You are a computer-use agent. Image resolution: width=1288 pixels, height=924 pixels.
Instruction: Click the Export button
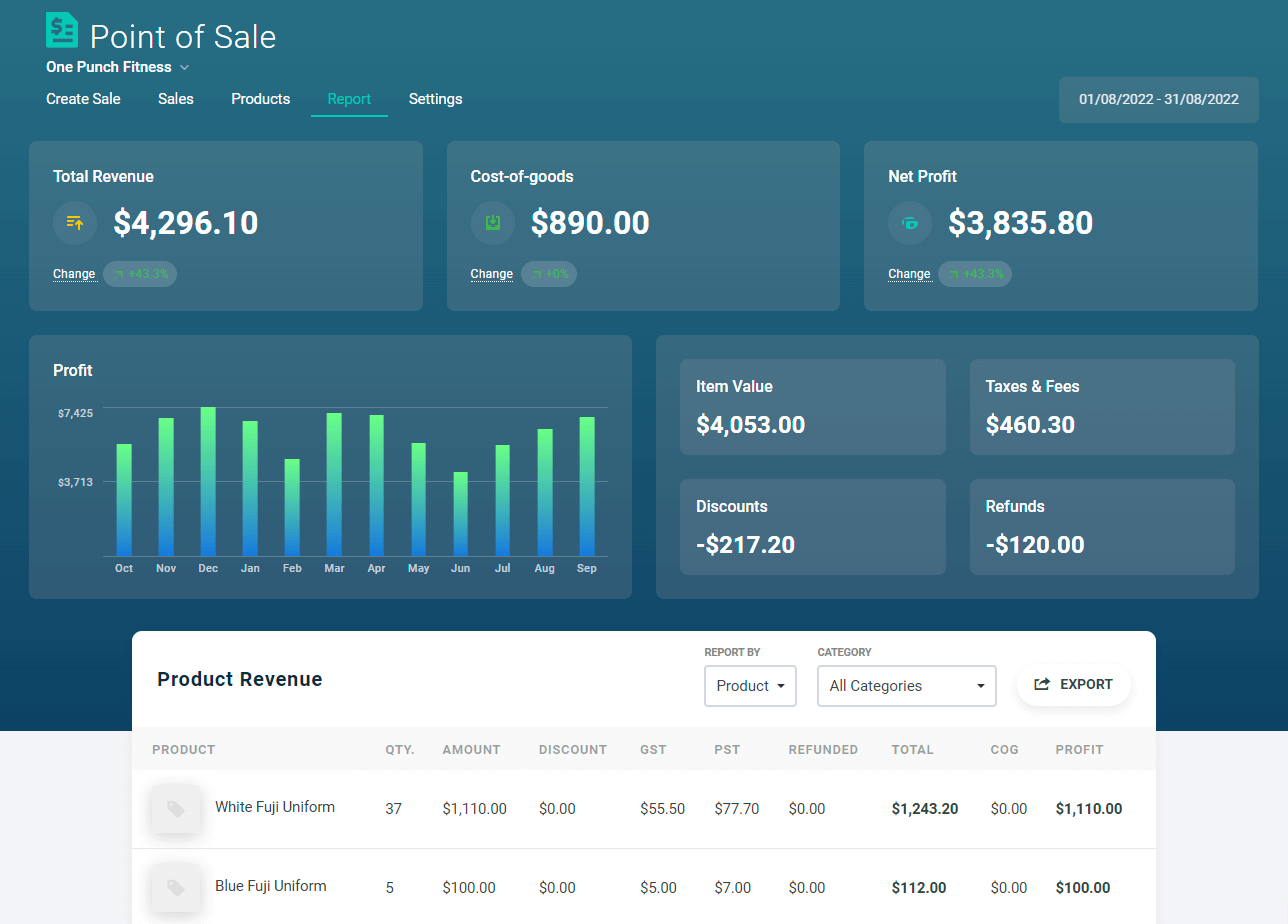[1074, 684]
